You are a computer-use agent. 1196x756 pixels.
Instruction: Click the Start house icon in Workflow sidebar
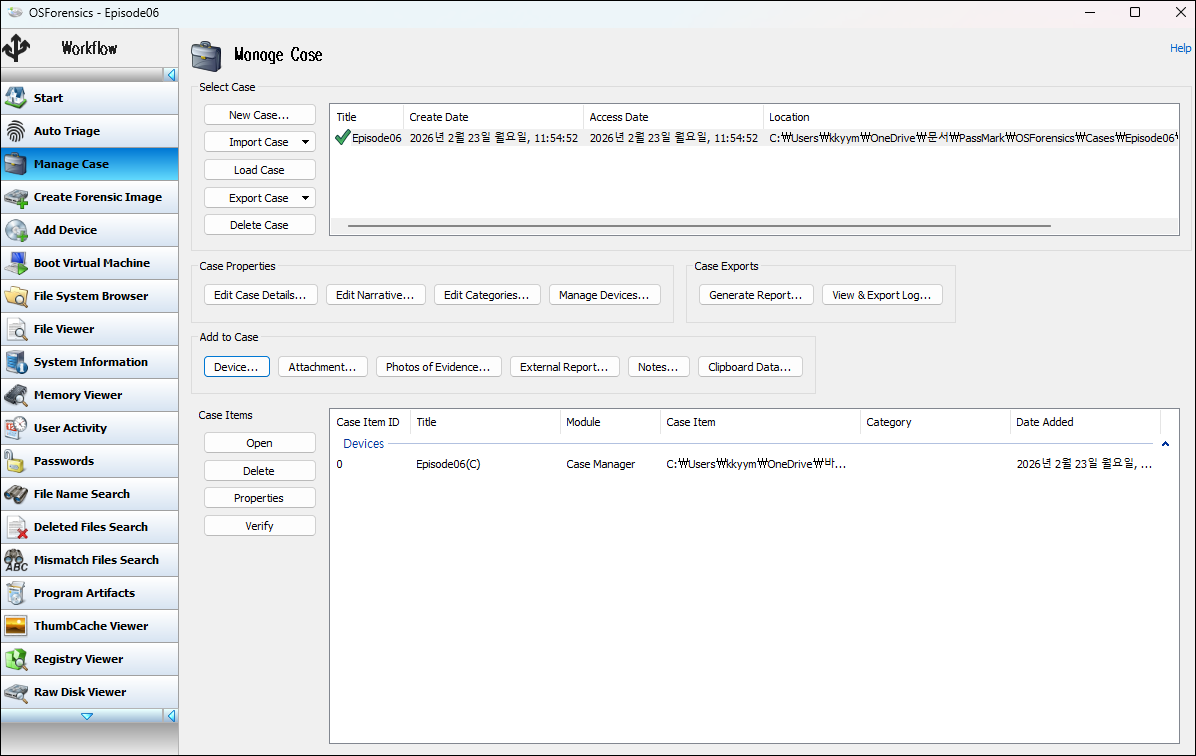pos(15,98)
